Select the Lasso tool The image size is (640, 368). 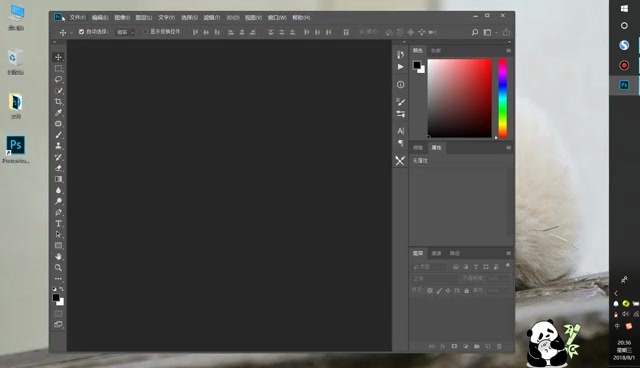tap(58, 79)
